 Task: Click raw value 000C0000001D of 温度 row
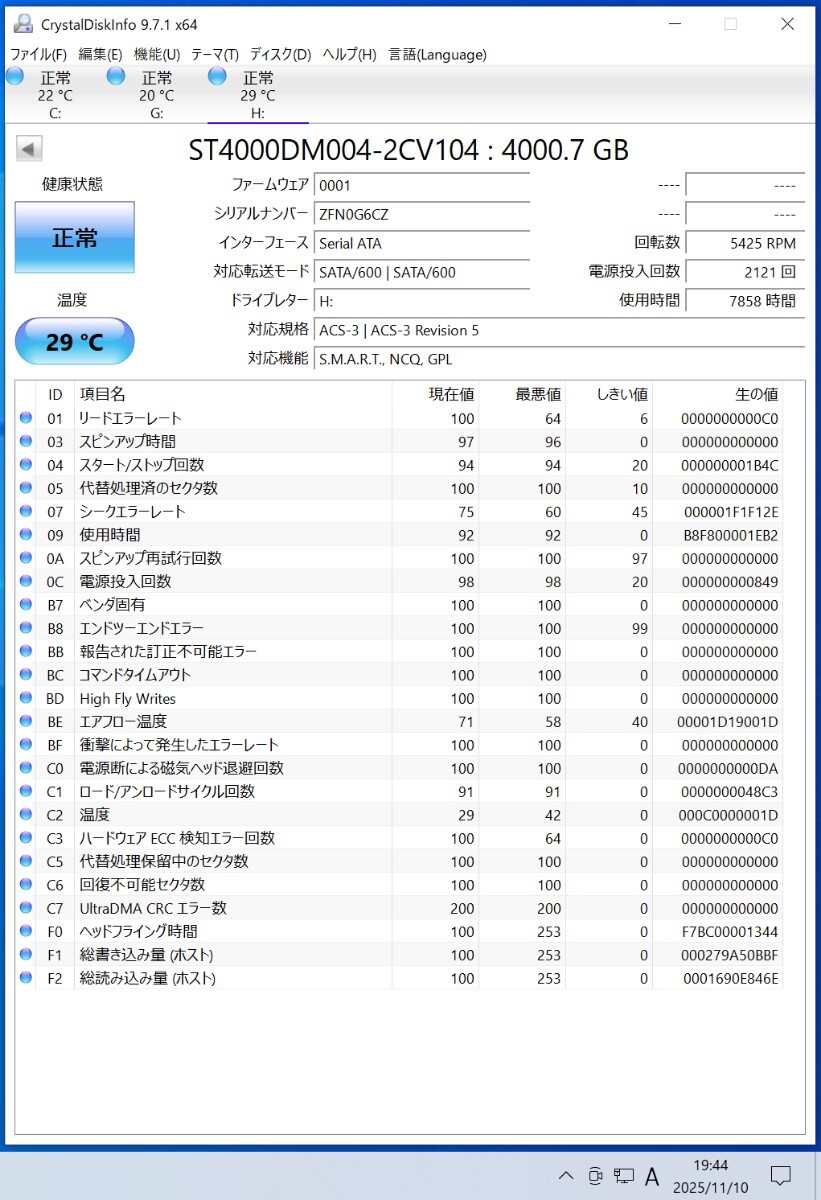coord(730,815)
